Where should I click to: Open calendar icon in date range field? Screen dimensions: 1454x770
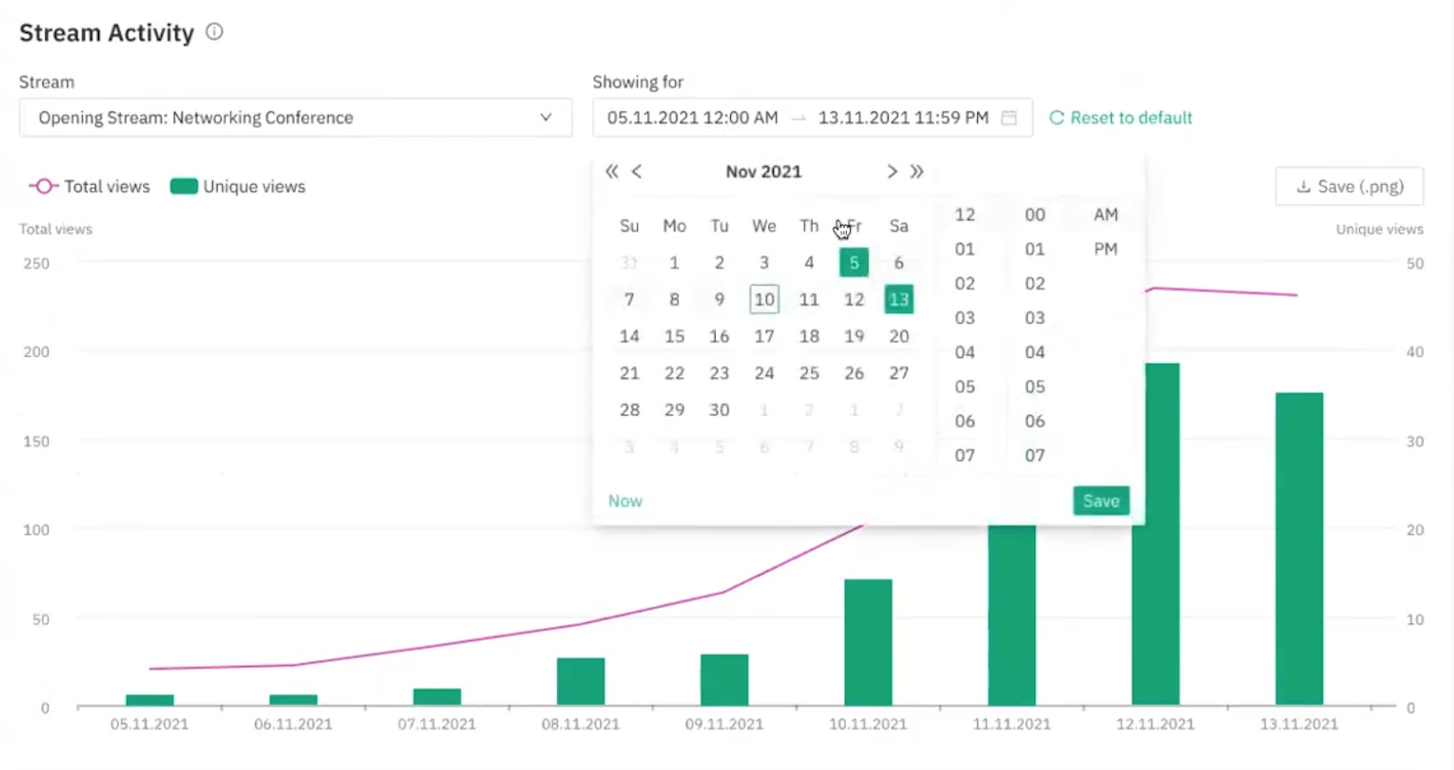[x=1009, y=118]
